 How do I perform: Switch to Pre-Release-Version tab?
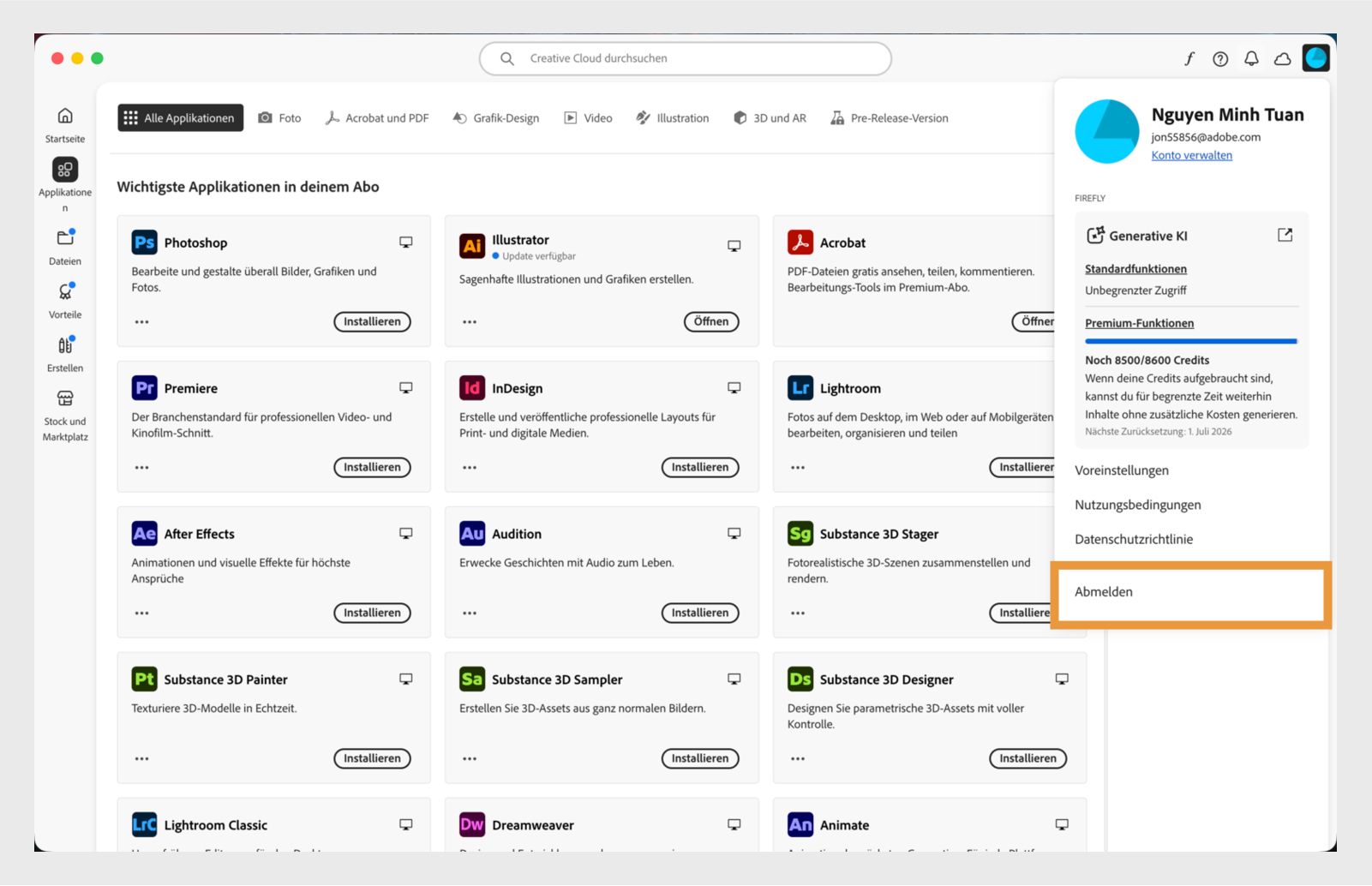(x=890, y=117)
